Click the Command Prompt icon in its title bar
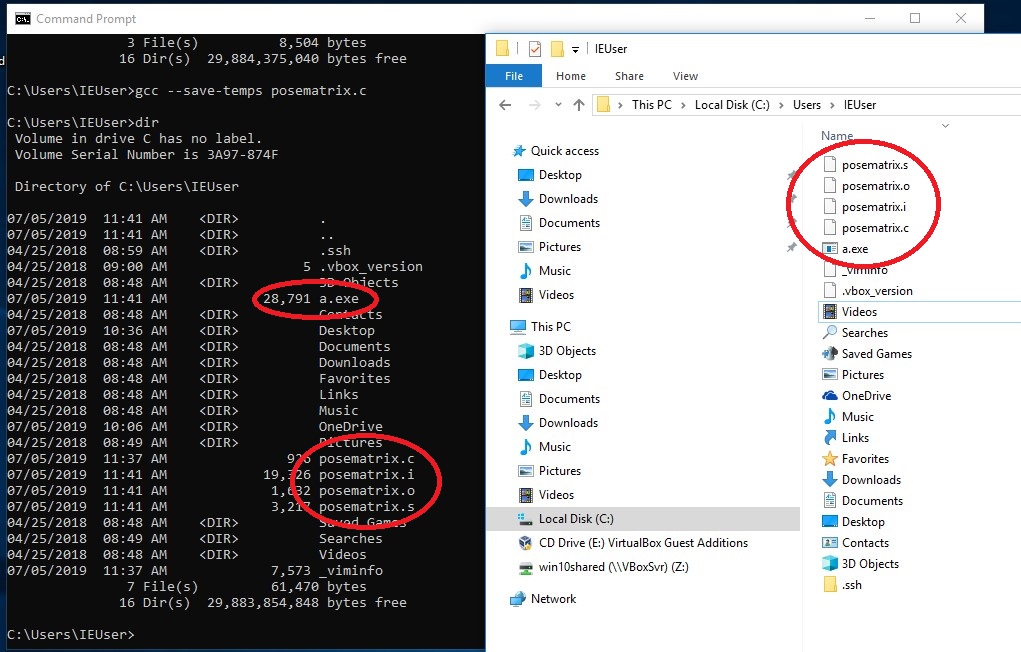Viewport: 1021px width, 652px height. click(x=22, y=17)
